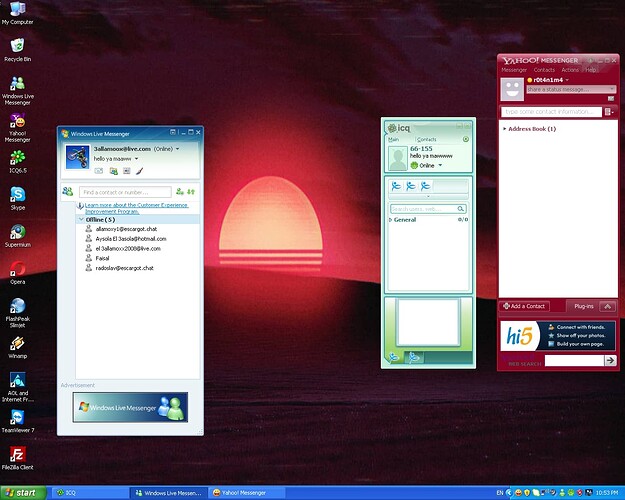This screenshot has height=500, width=625.
Task: Expand the small arrow below the ICQ toolbar
Action: [428, 197]
